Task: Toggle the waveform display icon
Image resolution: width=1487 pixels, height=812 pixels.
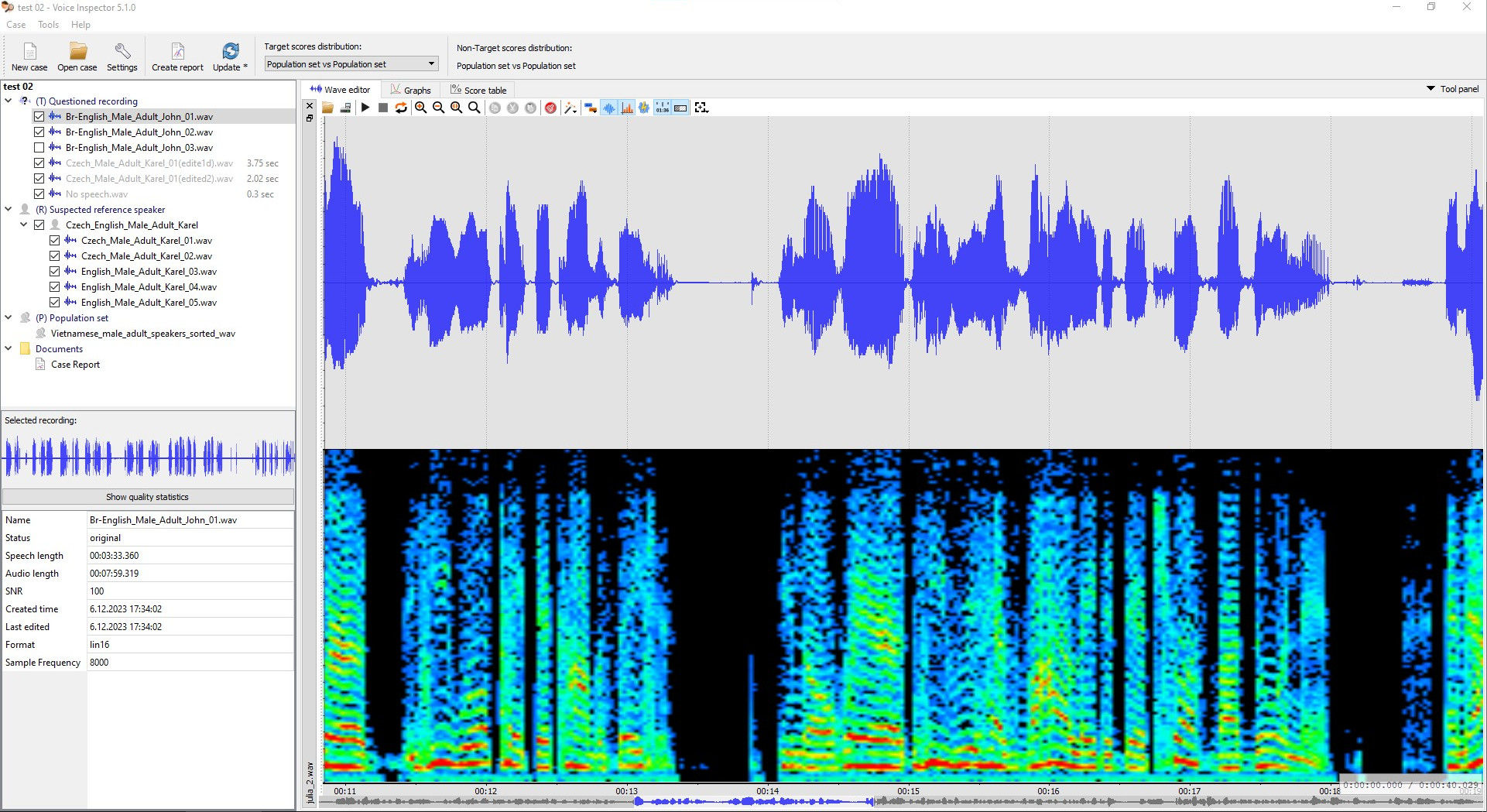Action: [x=608, y=108]
